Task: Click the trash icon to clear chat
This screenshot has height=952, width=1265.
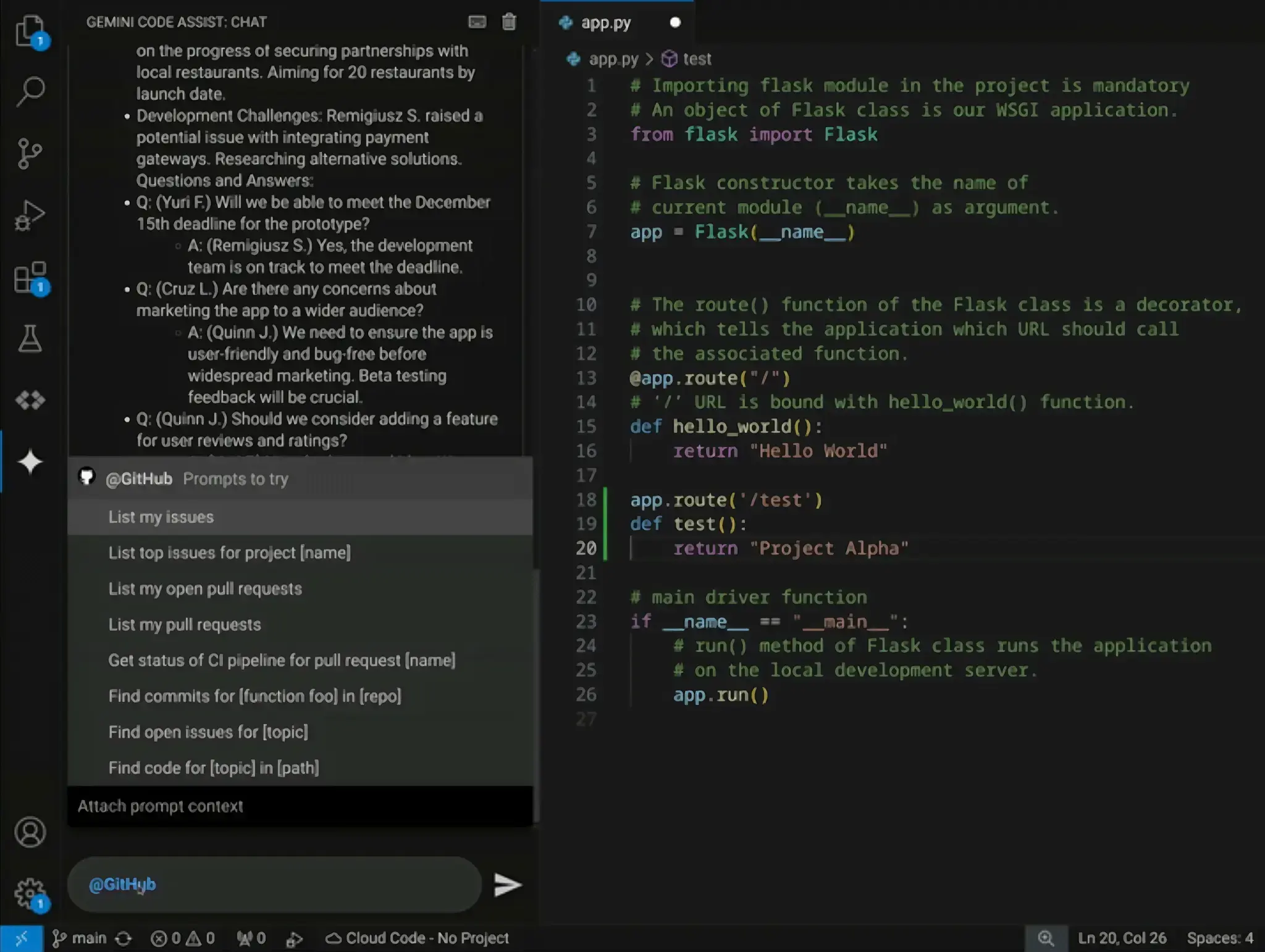Action: (x=508, y=22)
